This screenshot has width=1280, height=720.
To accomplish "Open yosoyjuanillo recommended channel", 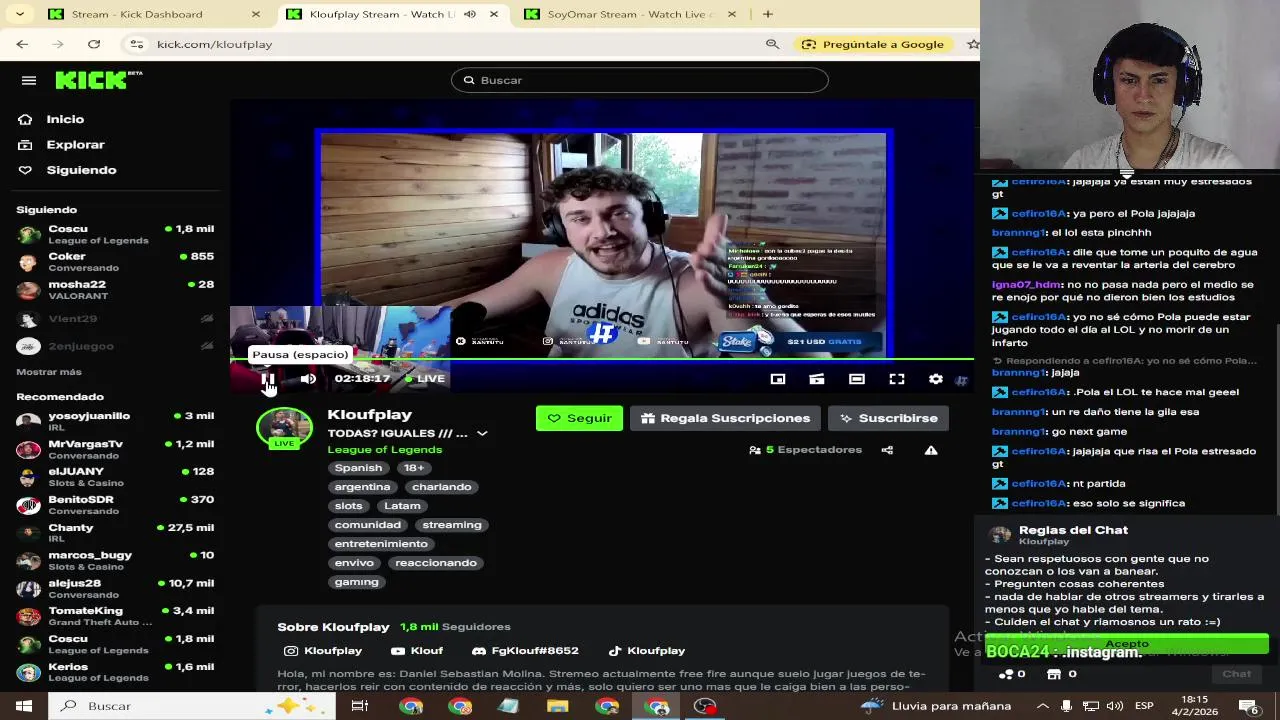I will (116, 421).
